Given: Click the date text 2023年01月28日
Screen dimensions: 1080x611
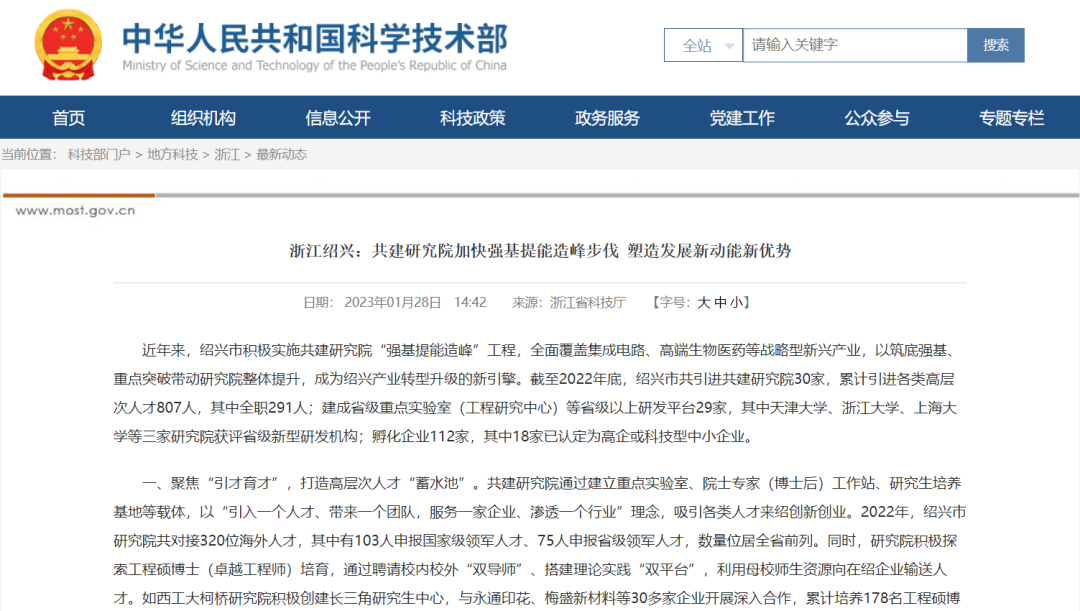Looking at the screenshot, I should tap(393, 302).
